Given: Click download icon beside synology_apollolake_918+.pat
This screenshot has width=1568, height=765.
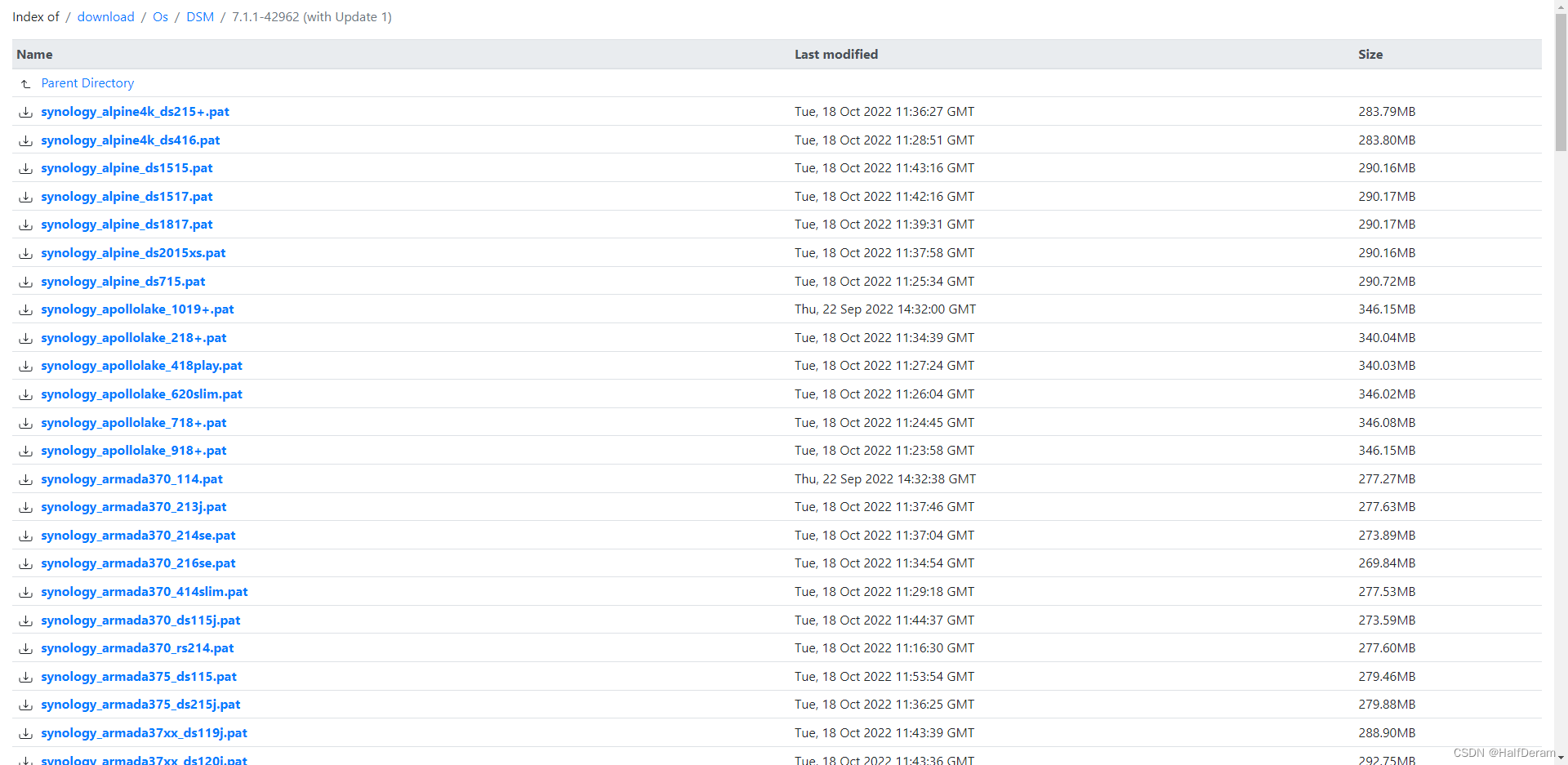Looking at the screenshot, I should [26, 451].
